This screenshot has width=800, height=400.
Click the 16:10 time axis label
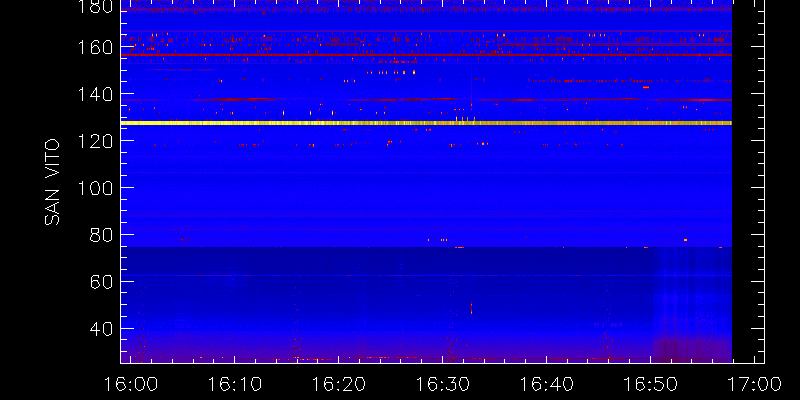point(234,384)
